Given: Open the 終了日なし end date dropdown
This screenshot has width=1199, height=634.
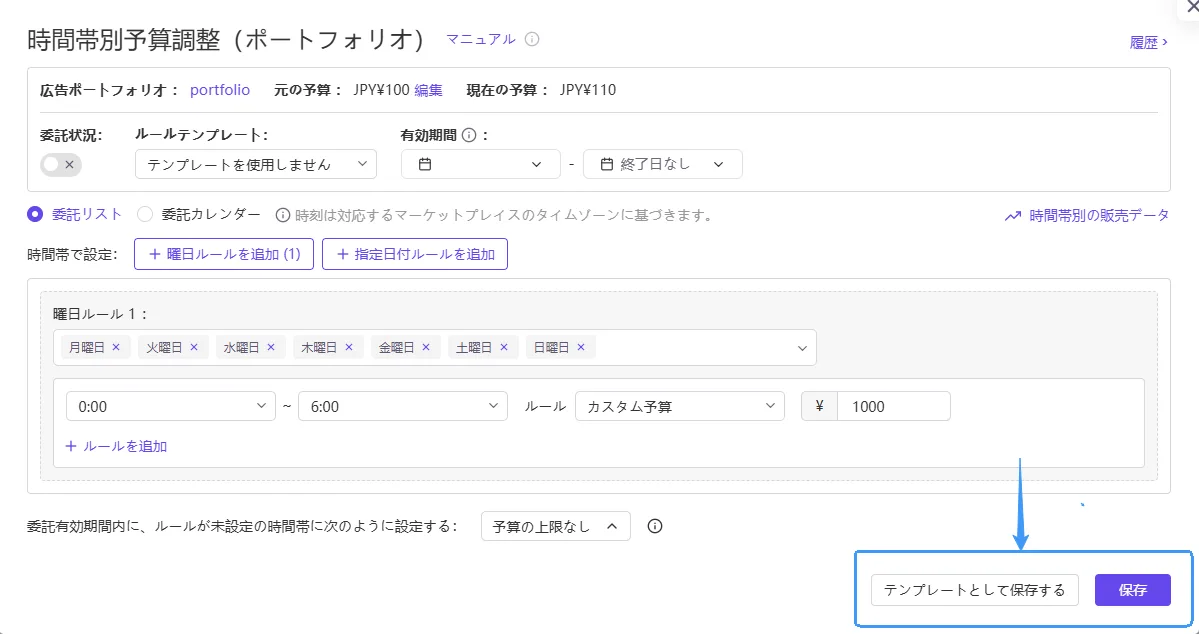Looking at the screenshot, I should (662, 164).
